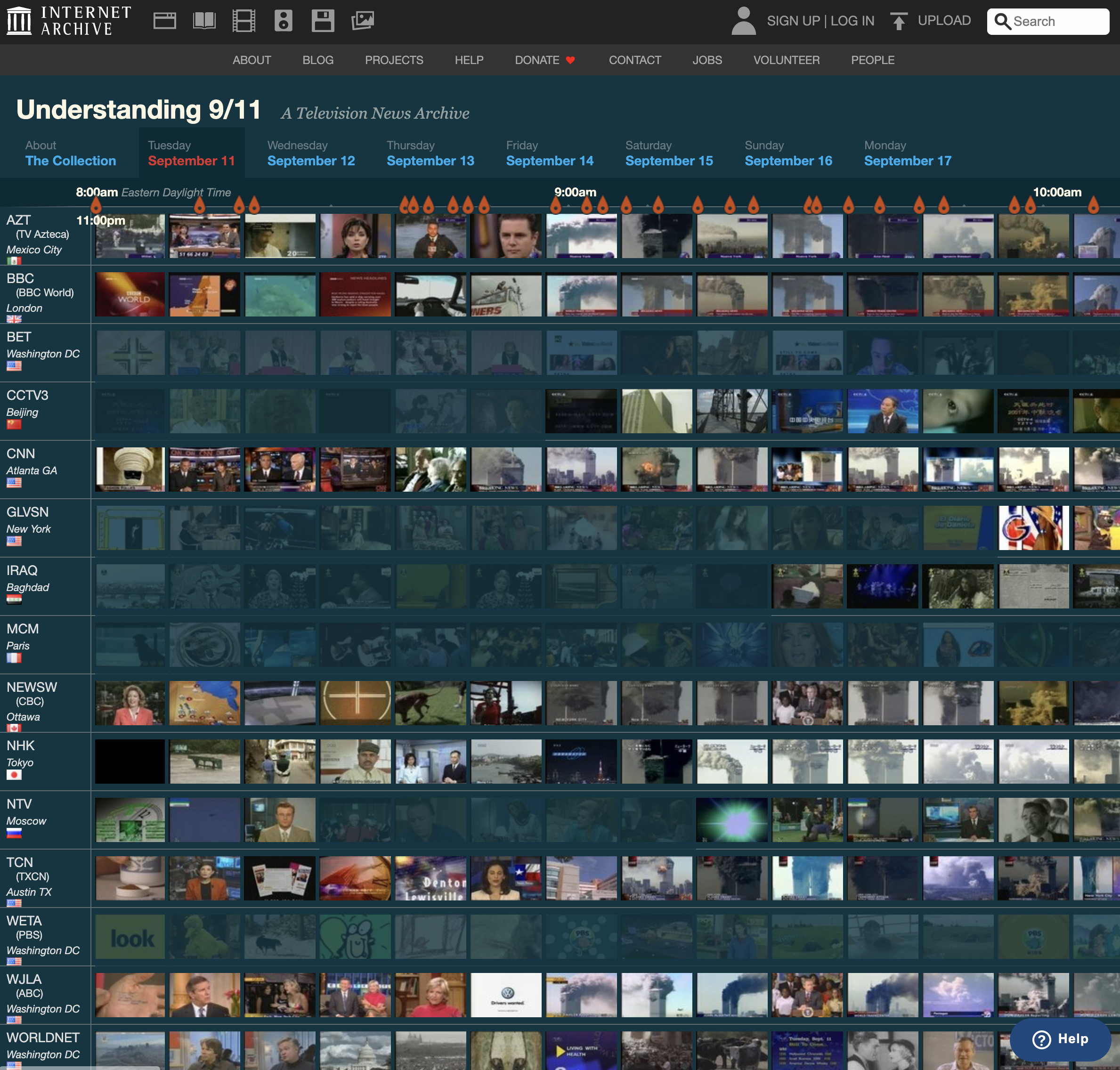Screen dimensions: 1120x1070
Task: Click the timeline marker at 8:00am
Action: pyautogui.click(x=96, y=204)
